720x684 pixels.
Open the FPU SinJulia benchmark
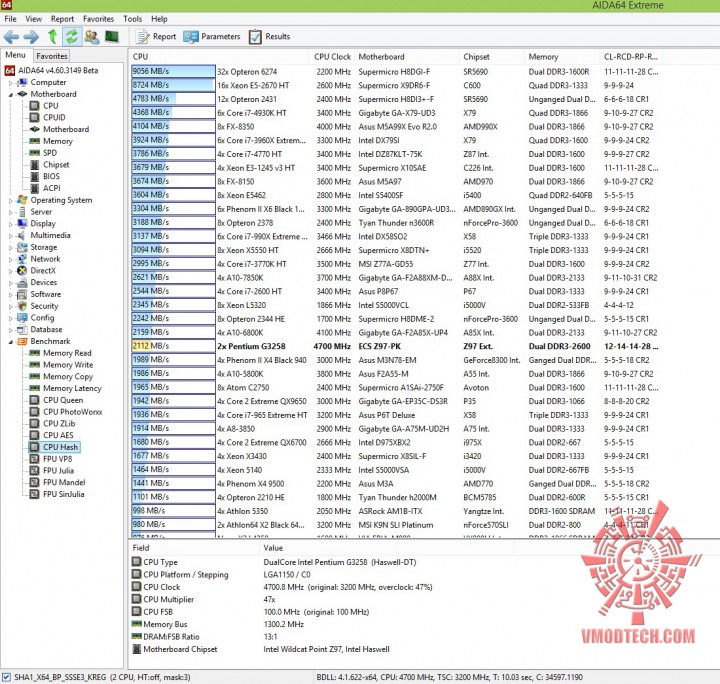tap(57, 494)
